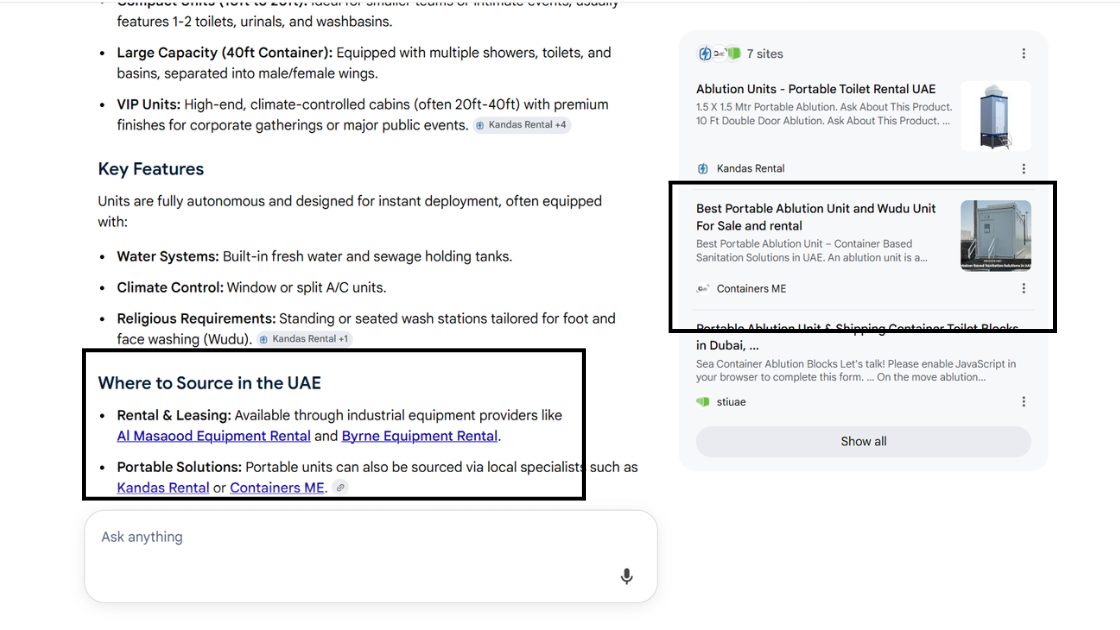Click in the Ask anything input field
The width and height of the screenshot is (1120, 630).
[x=371, y=556]
